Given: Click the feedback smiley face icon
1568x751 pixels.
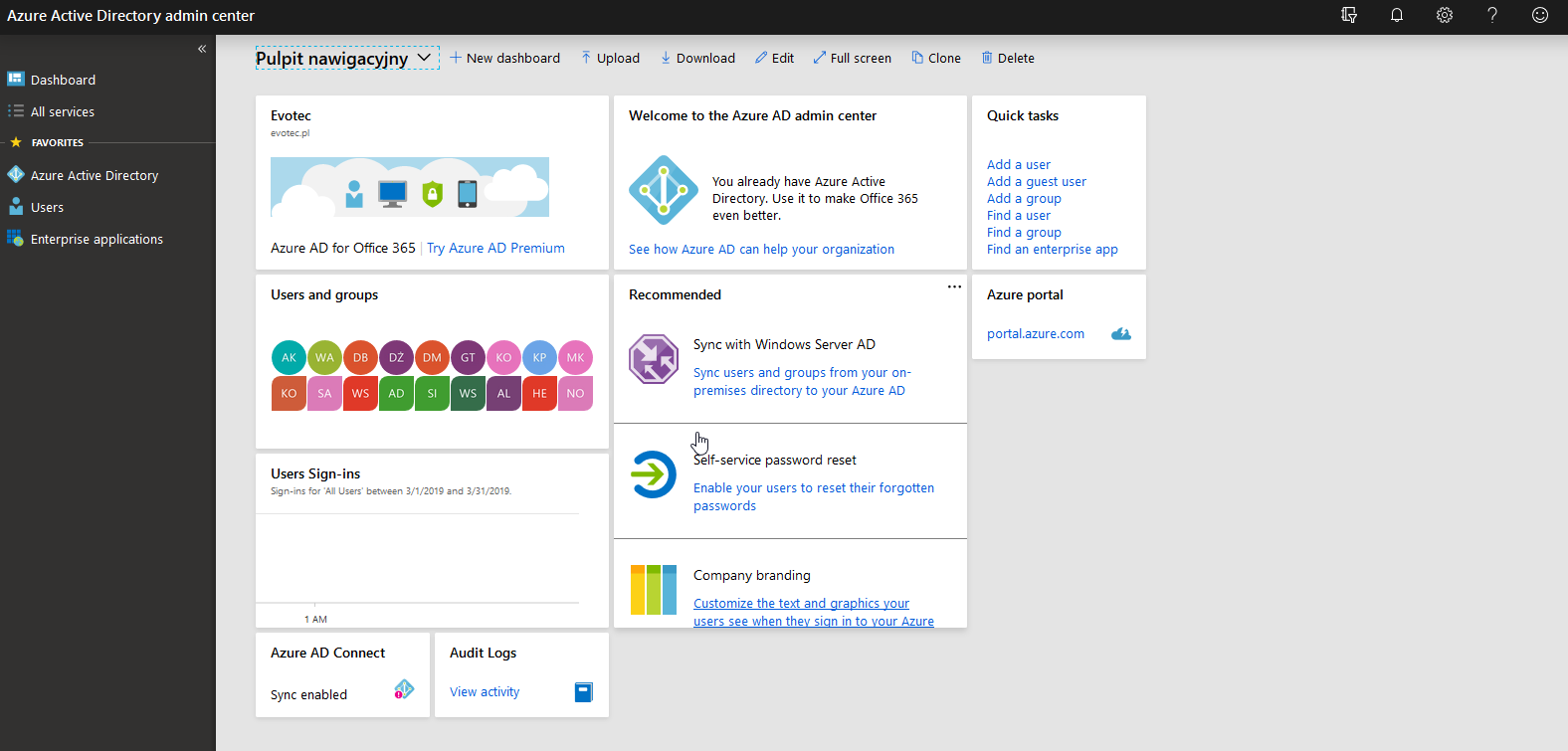Looking at the screenshot, I should pyautogui.click(x=1540, y=15).
